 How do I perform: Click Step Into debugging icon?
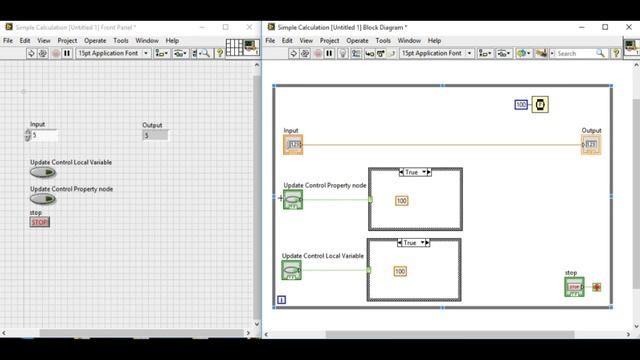(x=369, y=53)
